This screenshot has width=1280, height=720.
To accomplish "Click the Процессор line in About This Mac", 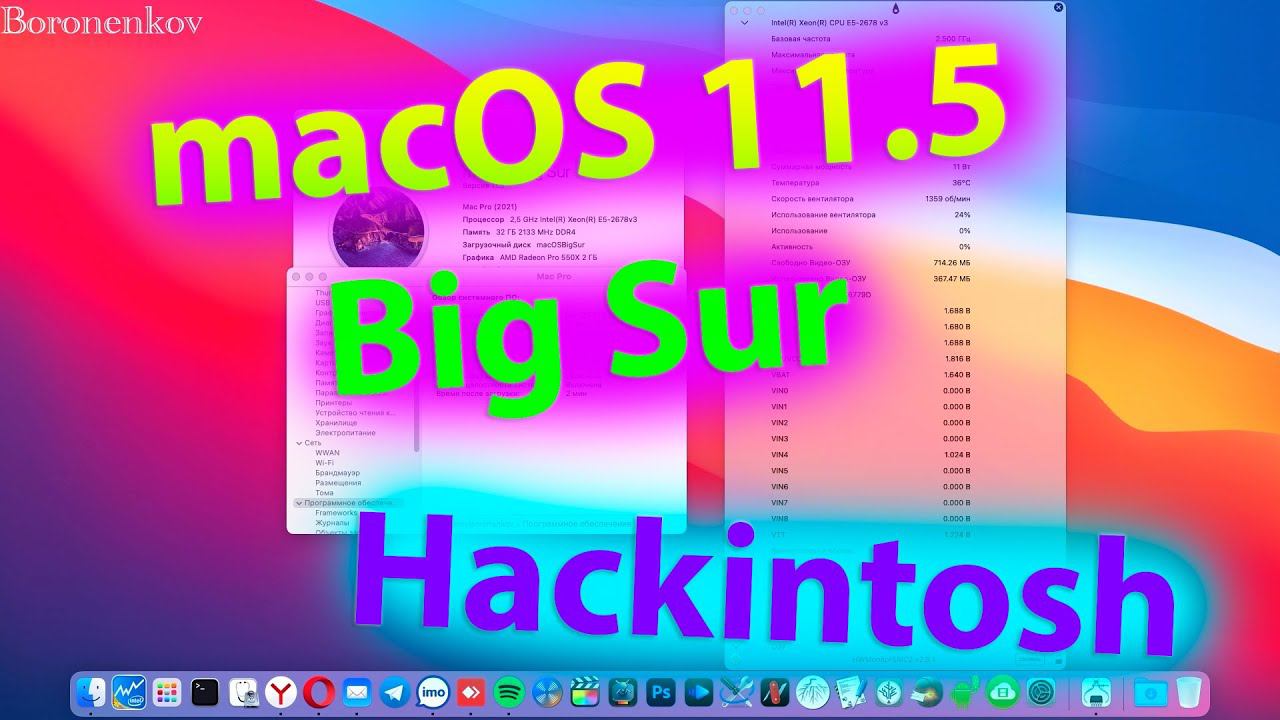I will (x=550, y=219).
